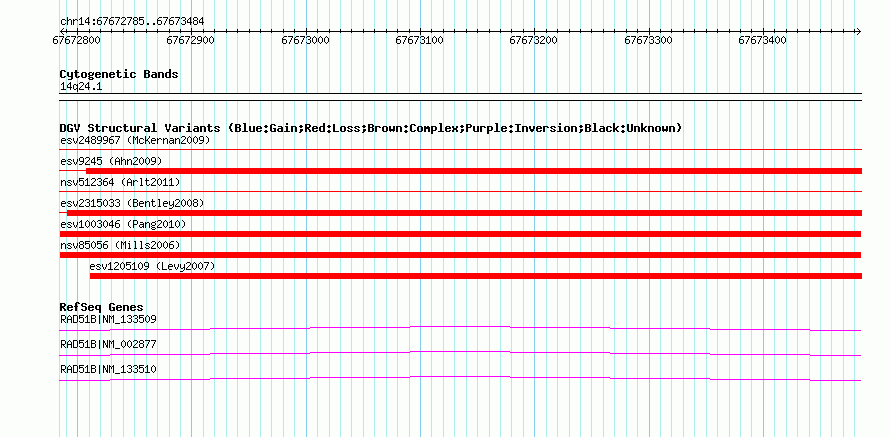Click the magenta intron line of NM_133509
The height and width of the screenshot is (437, 890).
tap(460, 328)
